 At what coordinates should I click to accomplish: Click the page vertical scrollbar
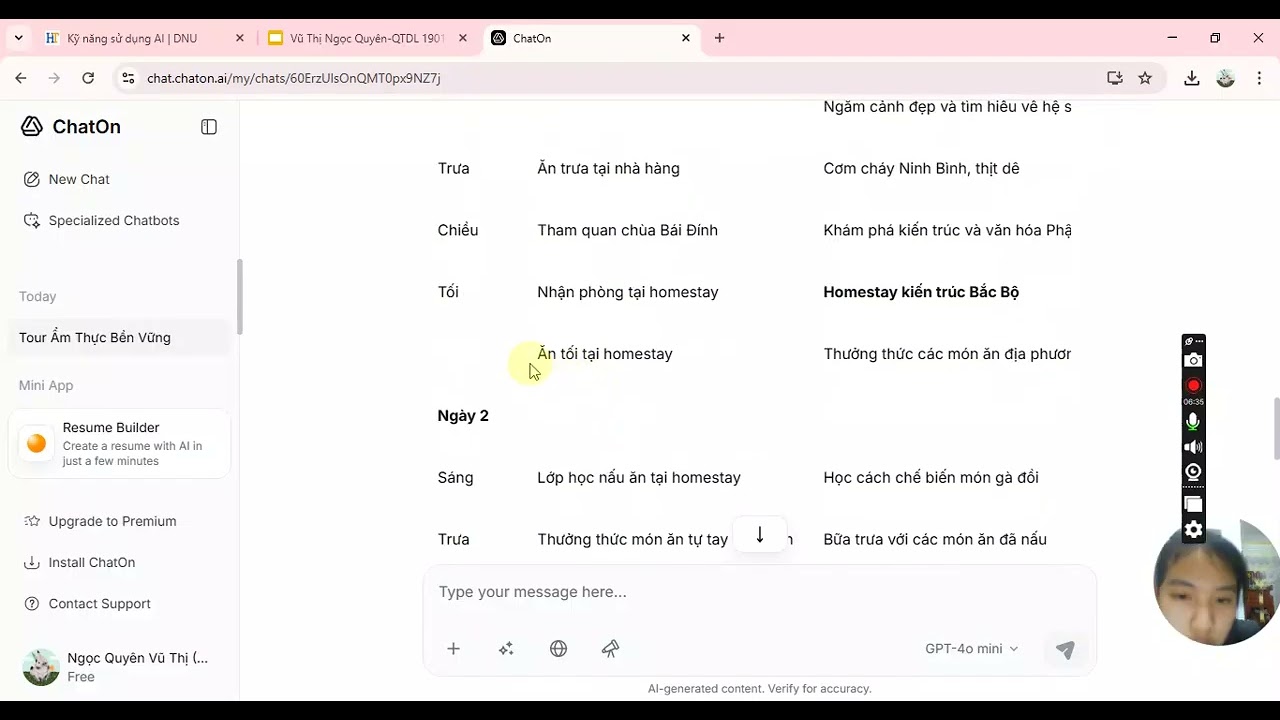(x=1275, y=428)
